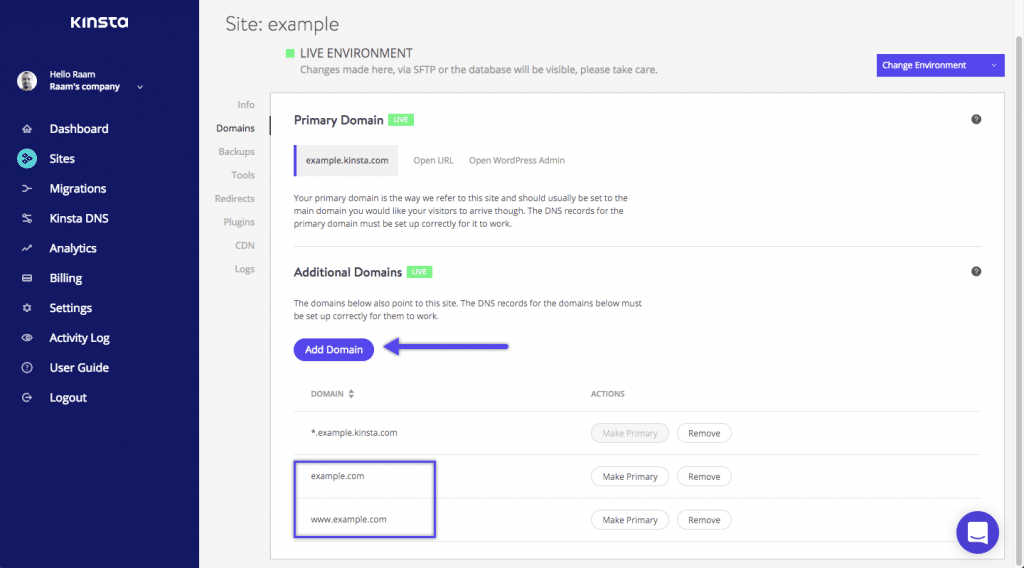This screenshot has width=1024, height=568.
Task: Open Activity Log in the sidebar
Action: coord(80,338)
